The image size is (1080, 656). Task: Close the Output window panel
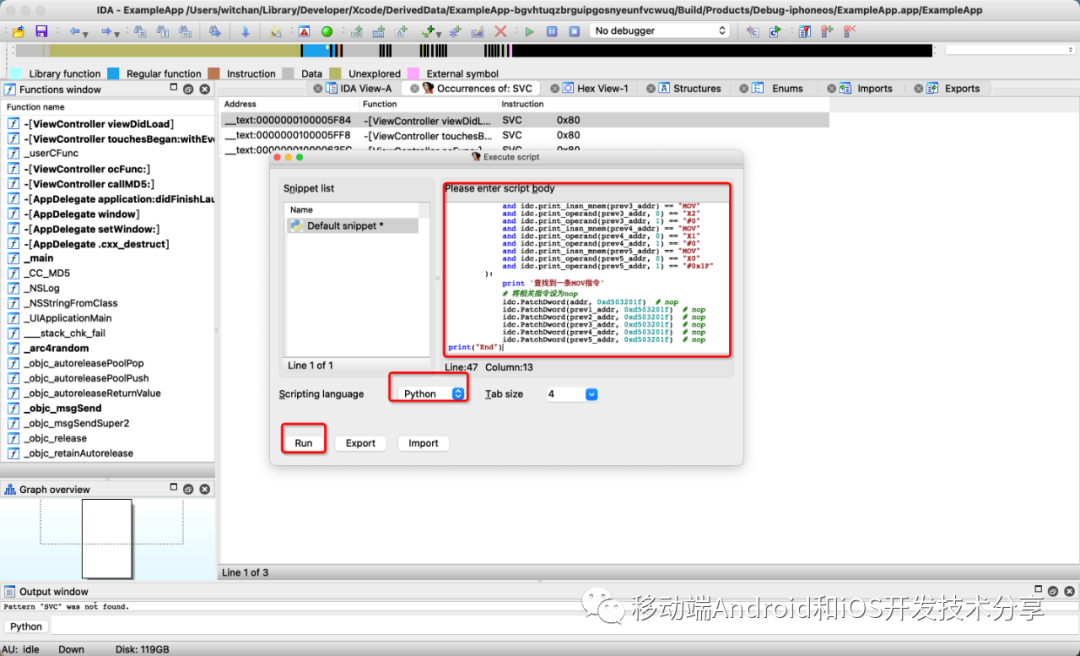[1069, 591]
